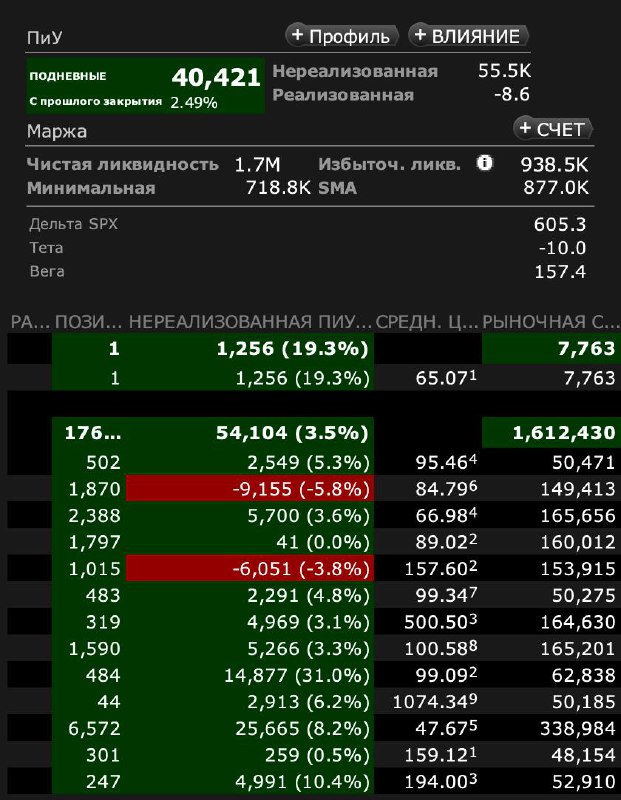Select the red row showing -6,051 (-3.8%)
The image size is (621, 800).
point(314,568)
